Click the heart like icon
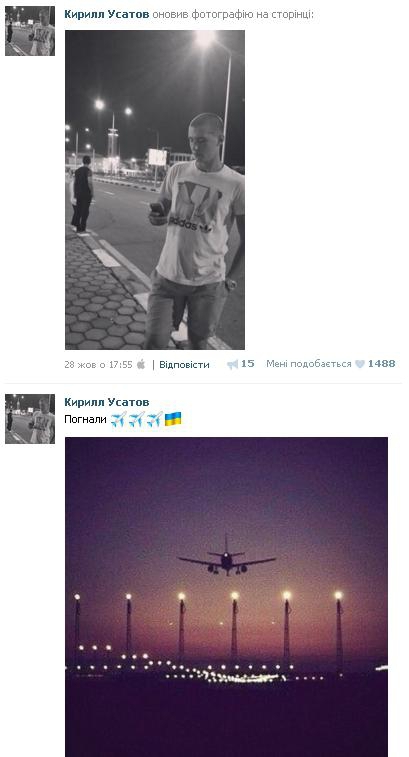 click(x=360, y=364)
